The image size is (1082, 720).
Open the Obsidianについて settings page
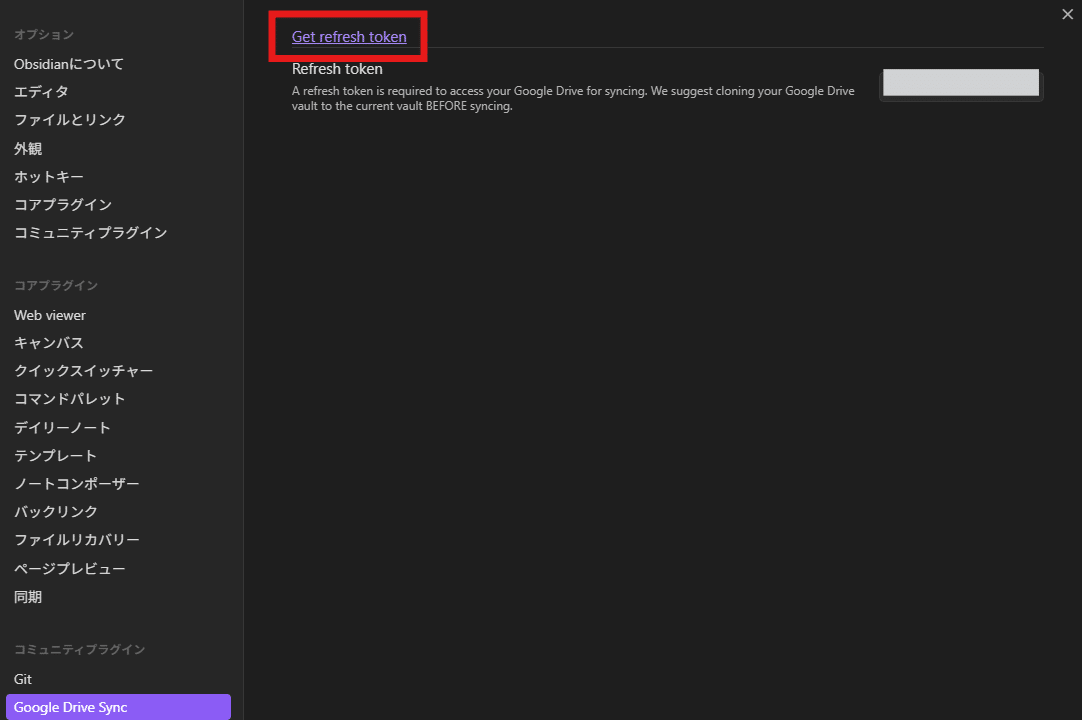coord(68,63)
